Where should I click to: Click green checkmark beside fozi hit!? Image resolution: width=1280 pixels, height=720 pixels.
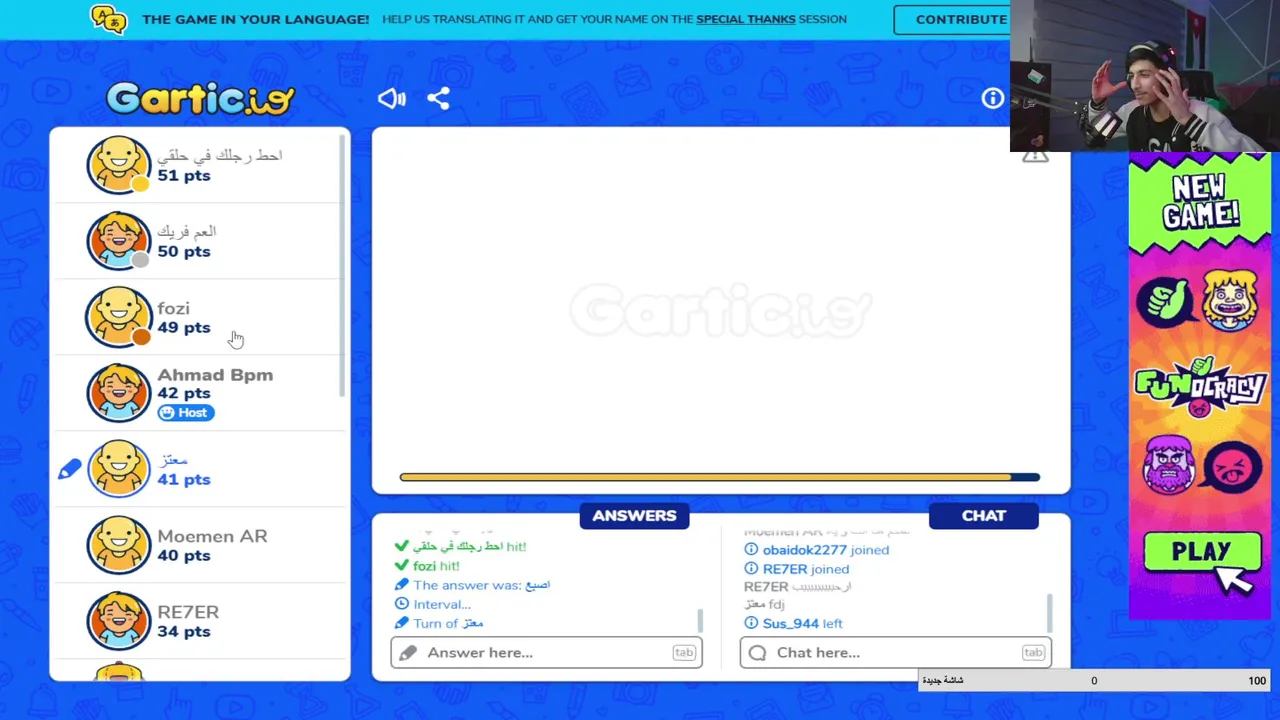click(402, 566)
